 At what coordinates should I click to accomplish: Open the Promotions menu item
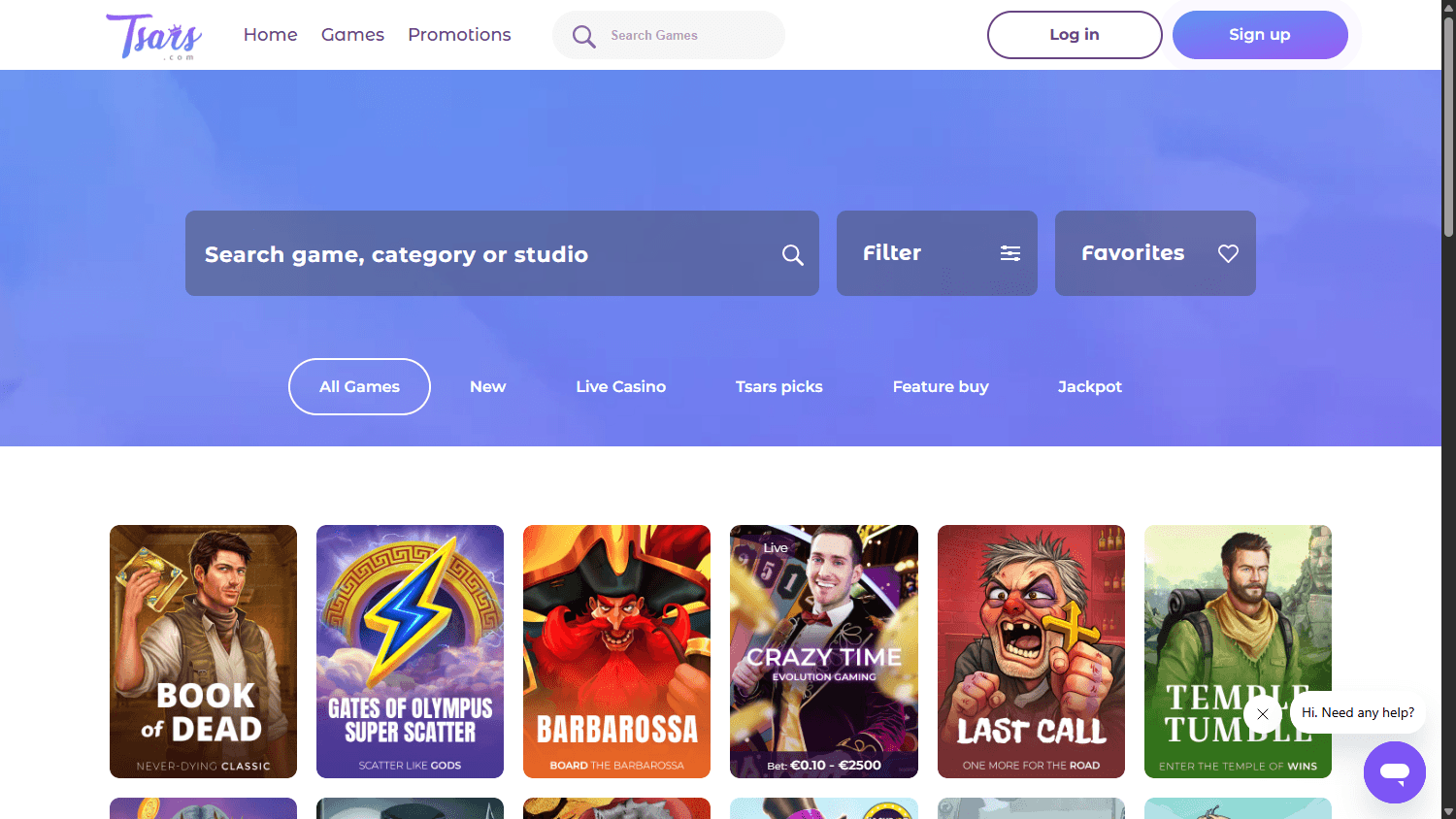point(459,35)
